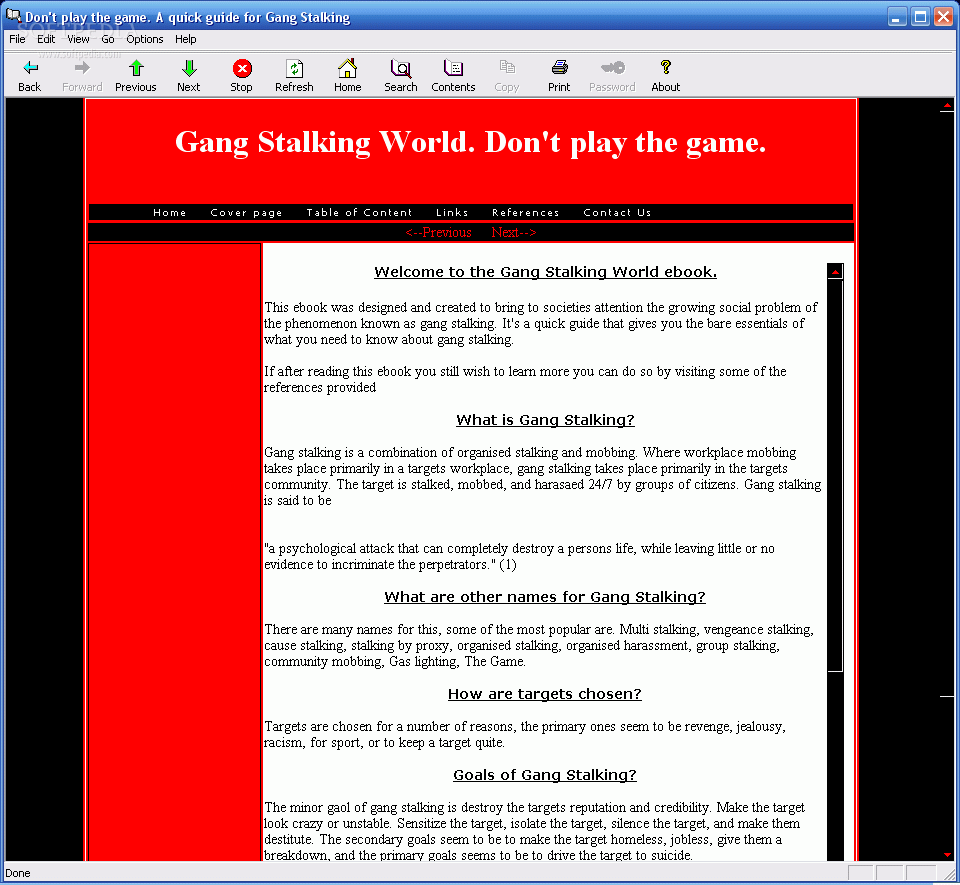Image resolution: width=960 pixels, height=885 pixels.
Task: Open the Help menu
Action: click(x=186, y=39)
